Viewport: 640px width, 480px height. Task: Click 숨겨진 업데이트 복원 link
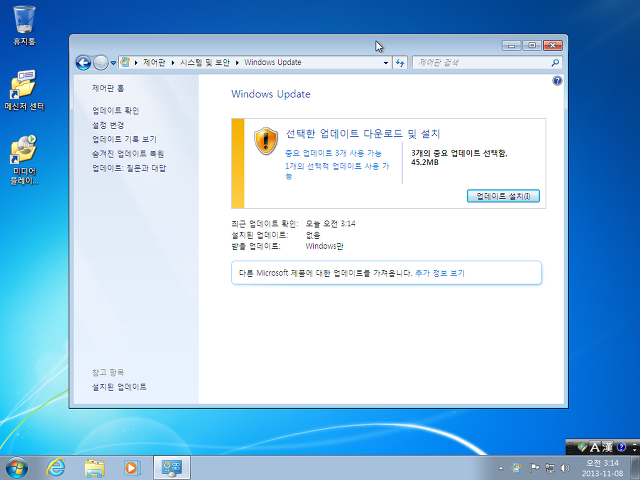click(x=128, y=154)
